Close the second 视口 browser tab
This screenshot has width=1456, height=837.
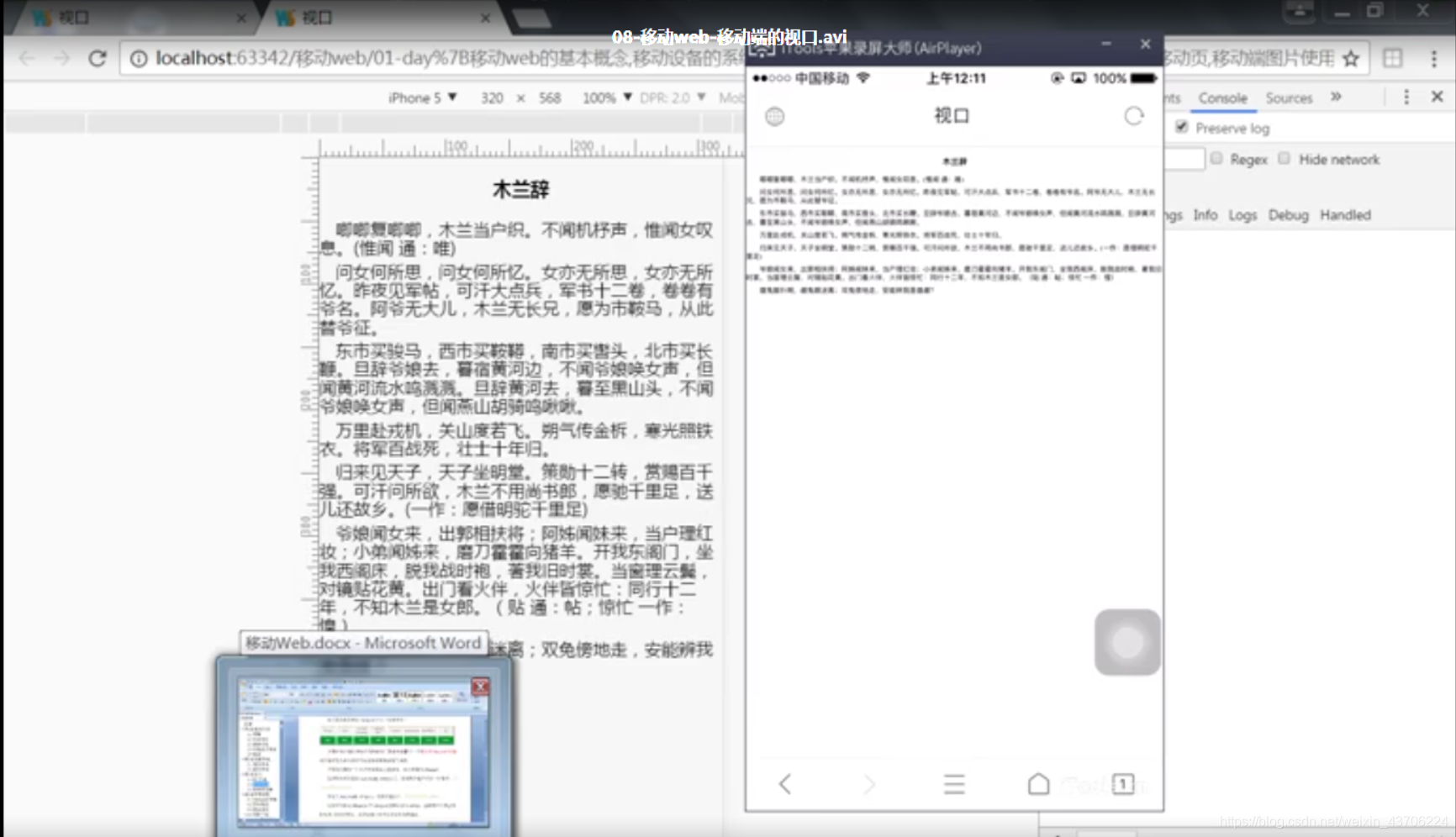pos(485,18)
